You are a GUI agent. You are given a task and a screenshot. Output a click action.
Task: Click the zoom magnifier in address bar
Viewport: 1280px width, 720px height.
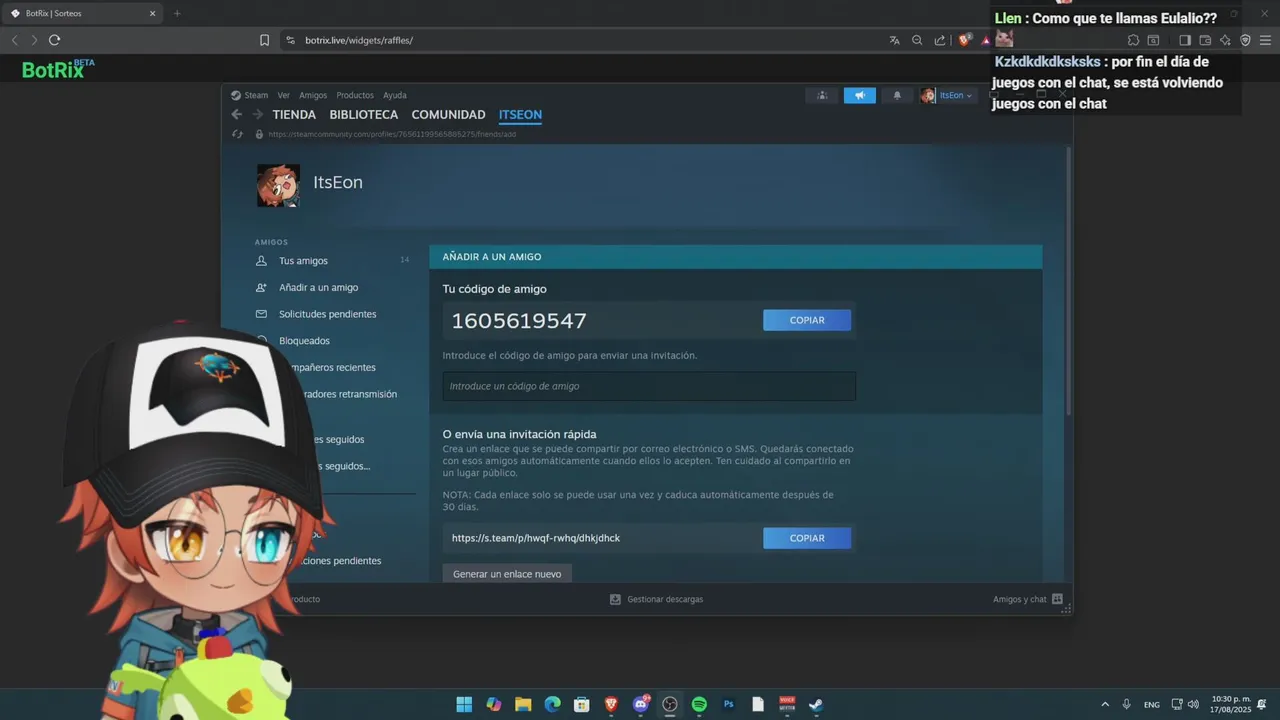coord(917,40)
